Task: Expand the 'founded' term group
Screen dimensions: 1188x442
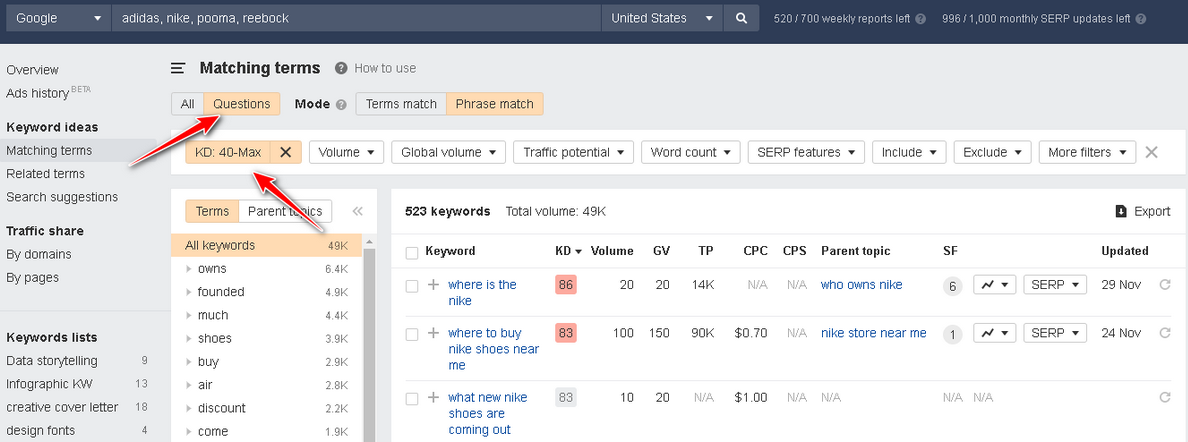Action: (189, 292)
